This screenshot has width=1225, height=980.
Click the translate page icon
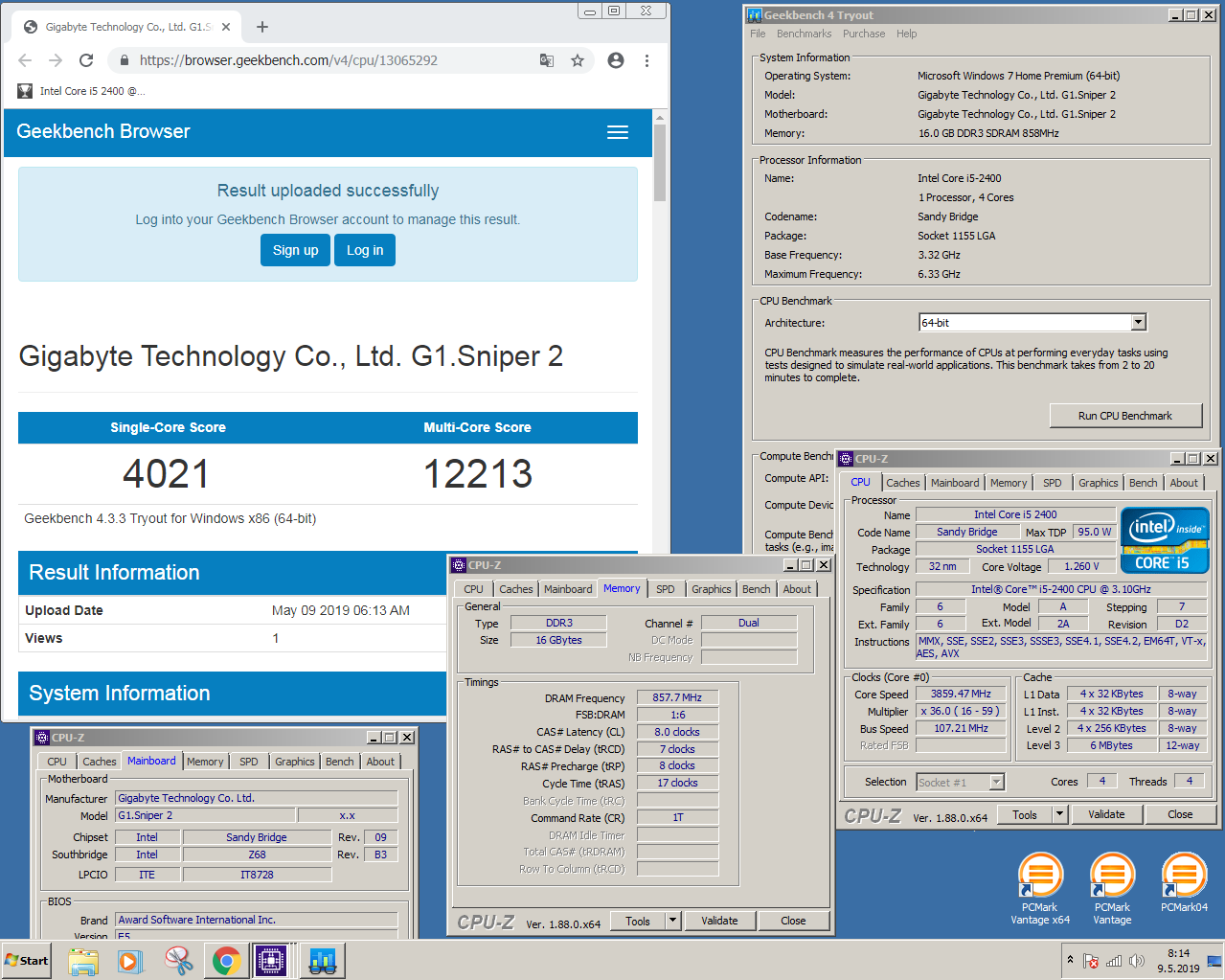pyautogui.click(x=546, y=60)
